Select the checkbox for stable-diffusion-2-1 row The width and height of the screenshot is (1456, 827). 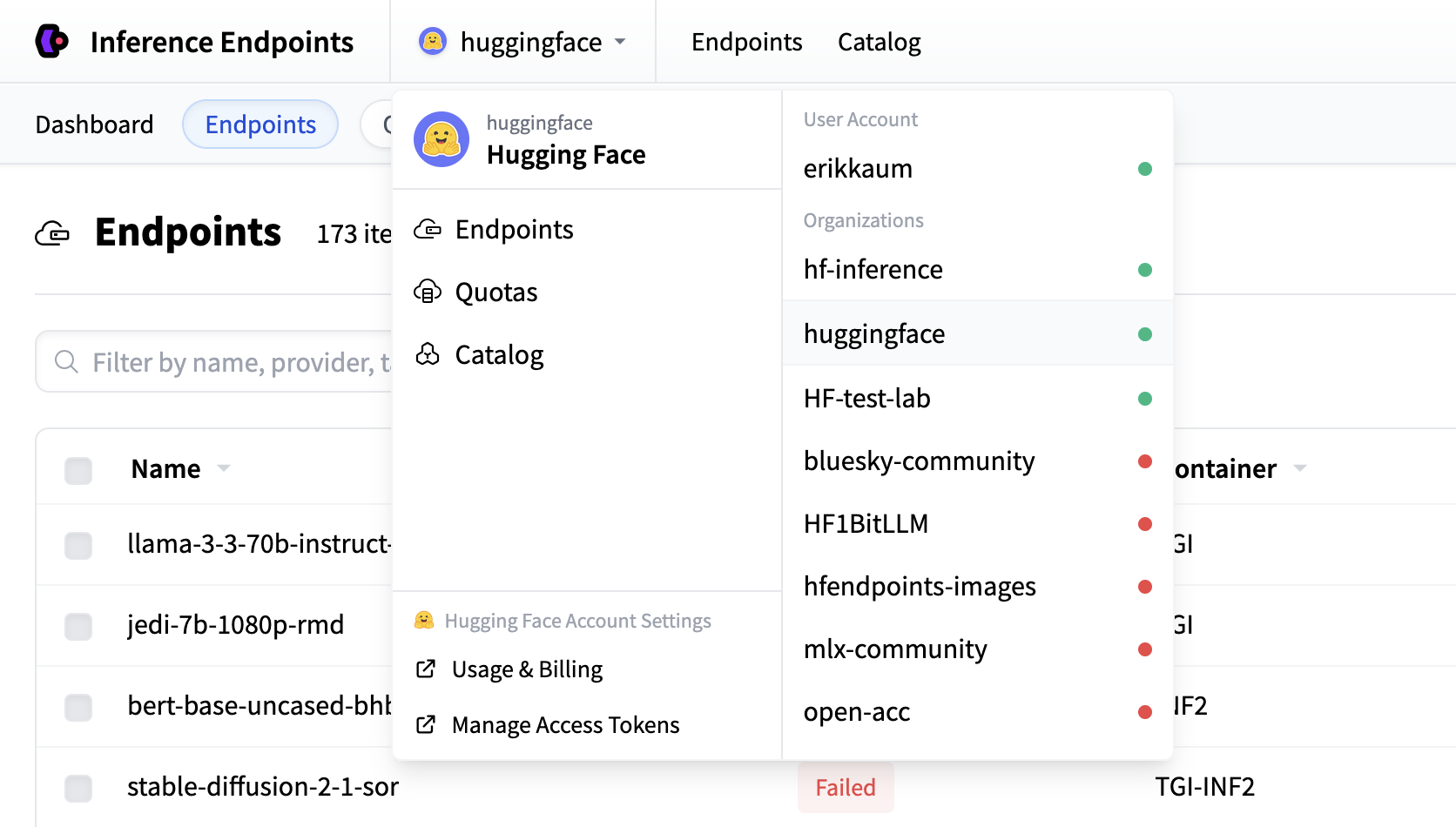[78, 788]
